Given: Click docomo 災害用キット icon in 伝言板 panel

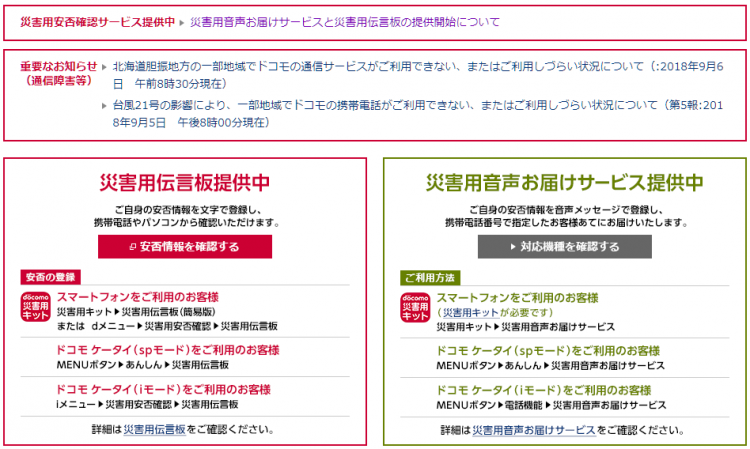Looking at the screenshot, I should tap(35, 307).
